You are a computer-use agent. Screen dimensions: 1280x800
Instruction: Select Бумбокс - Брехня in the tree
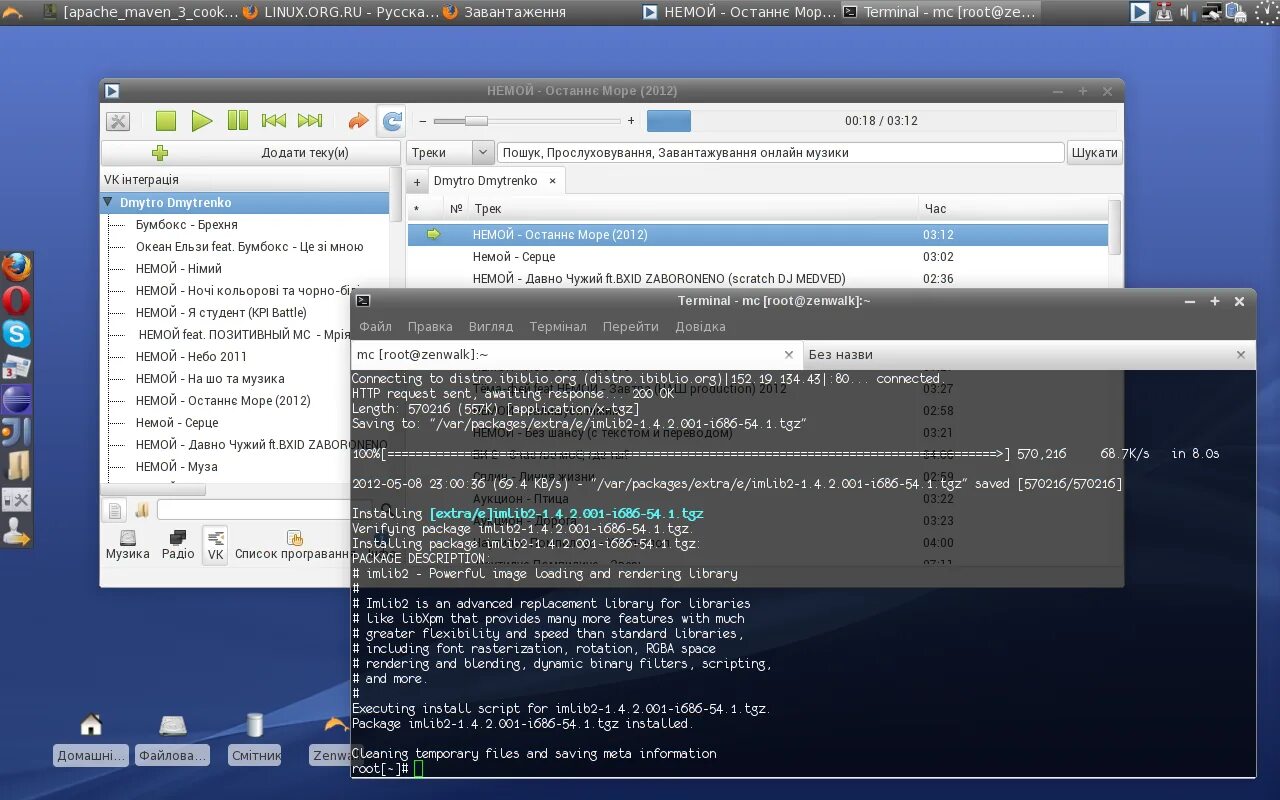click(187, 225)
